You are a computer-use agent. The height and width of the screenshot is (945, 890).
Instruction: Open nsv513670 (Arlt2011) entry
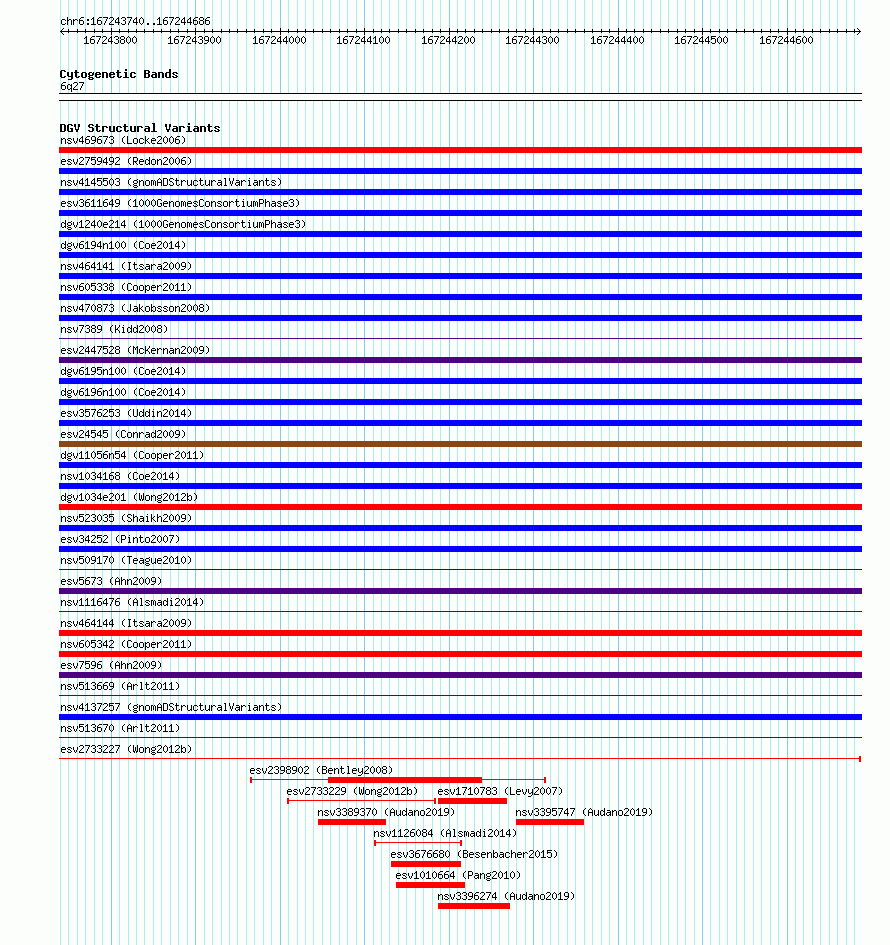[x=120, y=729]
